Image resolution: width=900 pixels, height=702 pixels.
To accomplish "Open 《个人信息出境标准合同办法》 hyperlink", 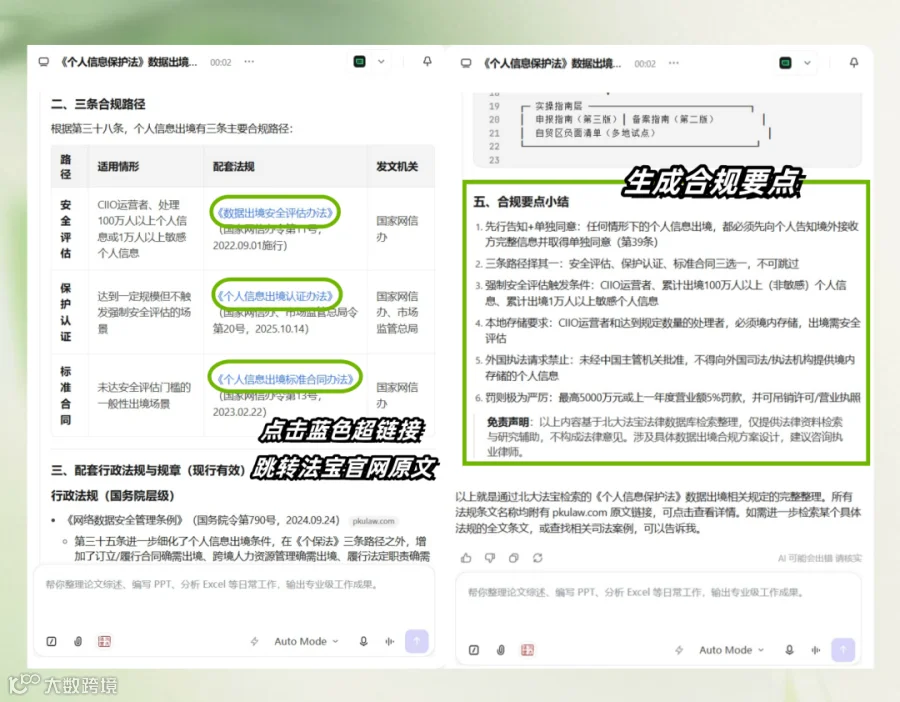I will [x=285, y=379].
